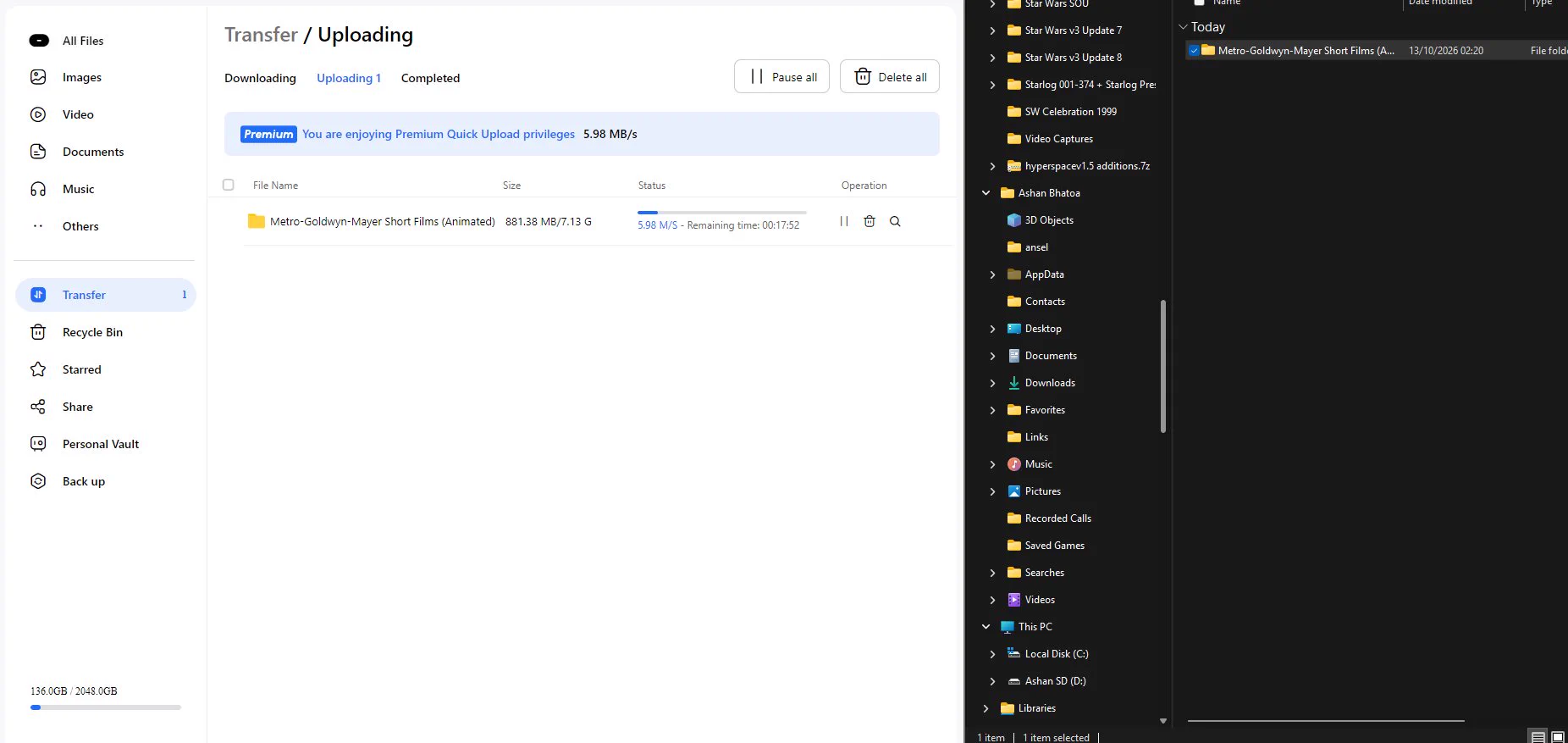1568x743 pixels.
Task: Open All Files icon in sidebar
Action: (39, 41)
